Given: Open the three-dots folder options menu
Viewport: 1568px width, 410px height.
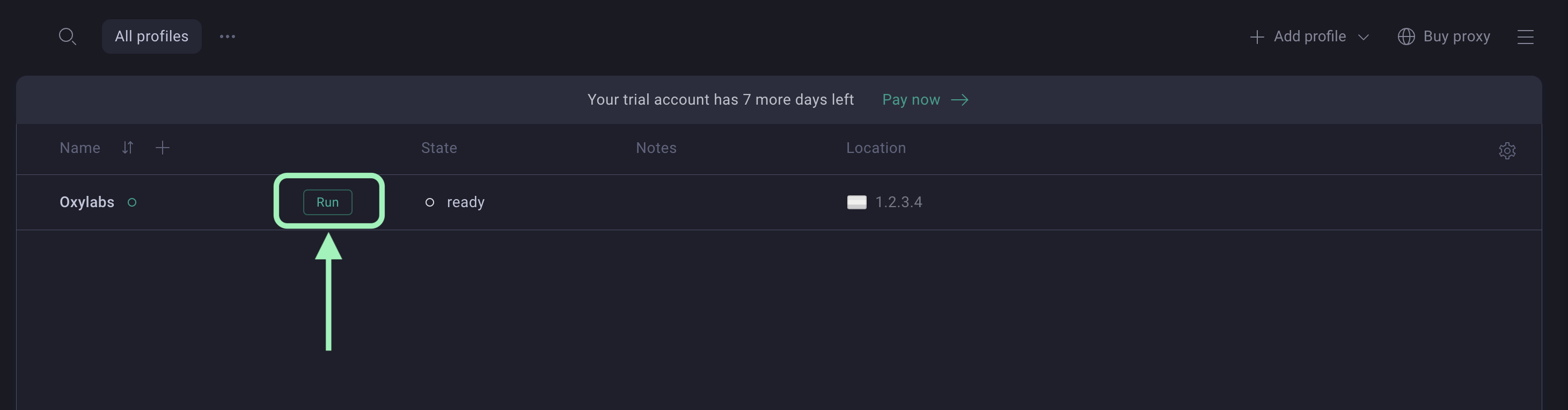Looking at the screenshot, I should pos(227,36).
